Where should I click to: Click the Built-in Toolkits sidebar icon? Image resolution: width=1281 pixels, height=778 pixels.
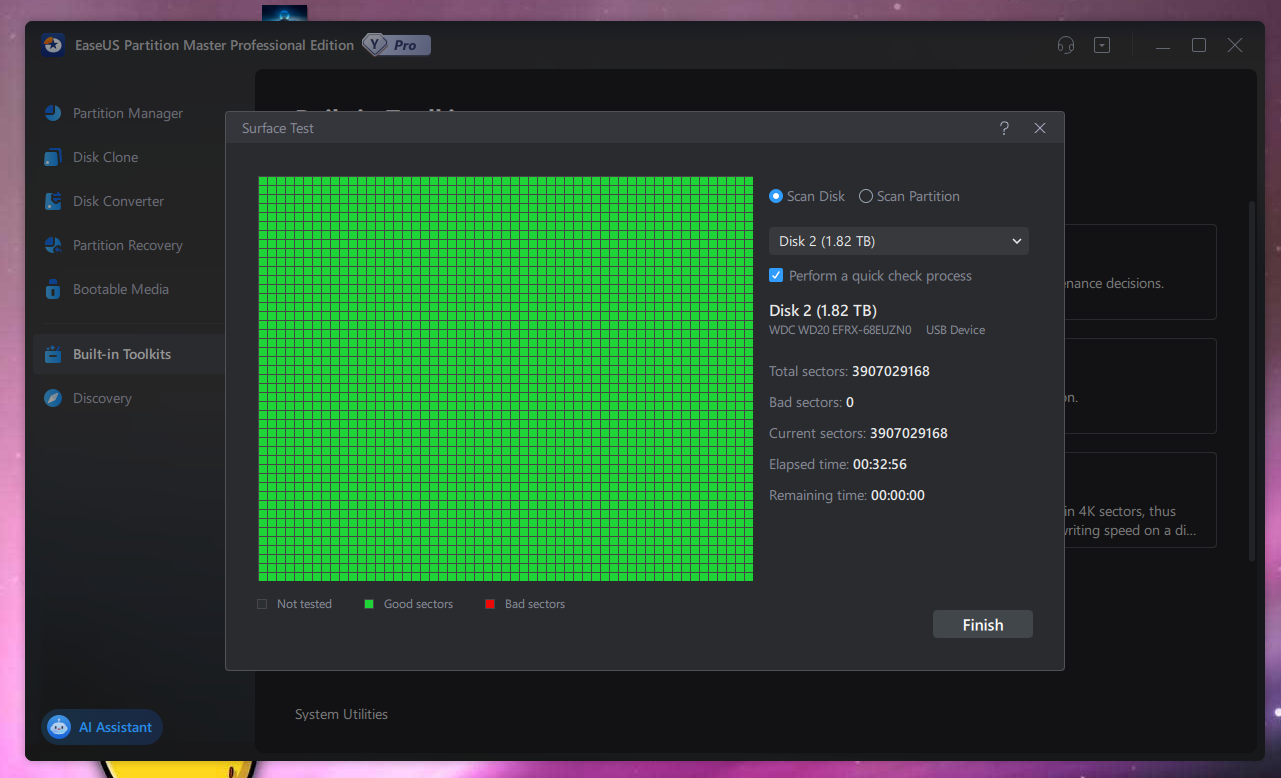(53, 354)
